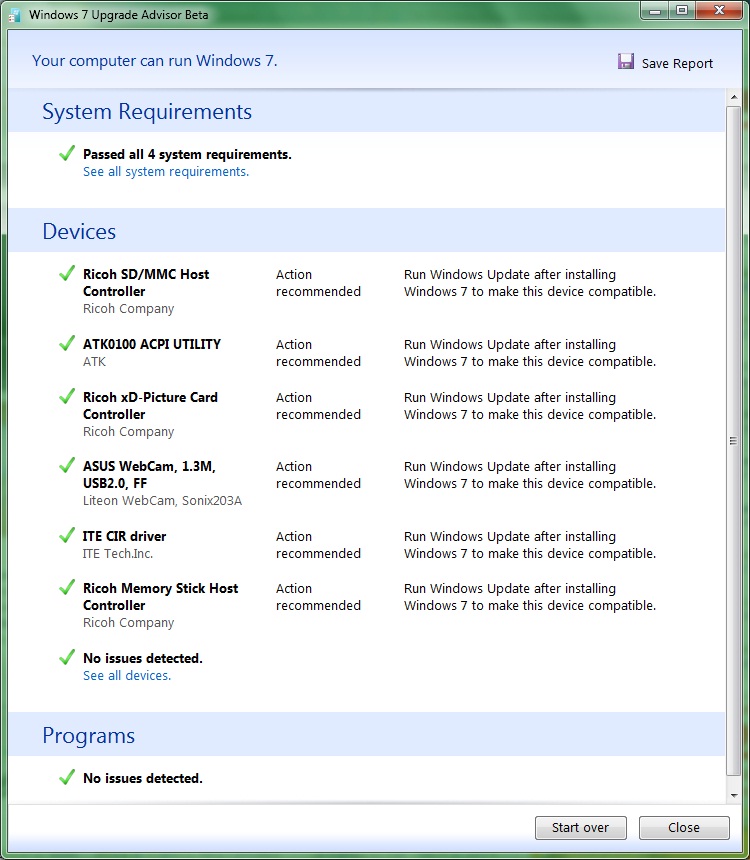Image resolution: width=750 pixels, height=860 pixels.
Task: Click the checkmark beside Devices No issues detected
Action: [67, 657]
